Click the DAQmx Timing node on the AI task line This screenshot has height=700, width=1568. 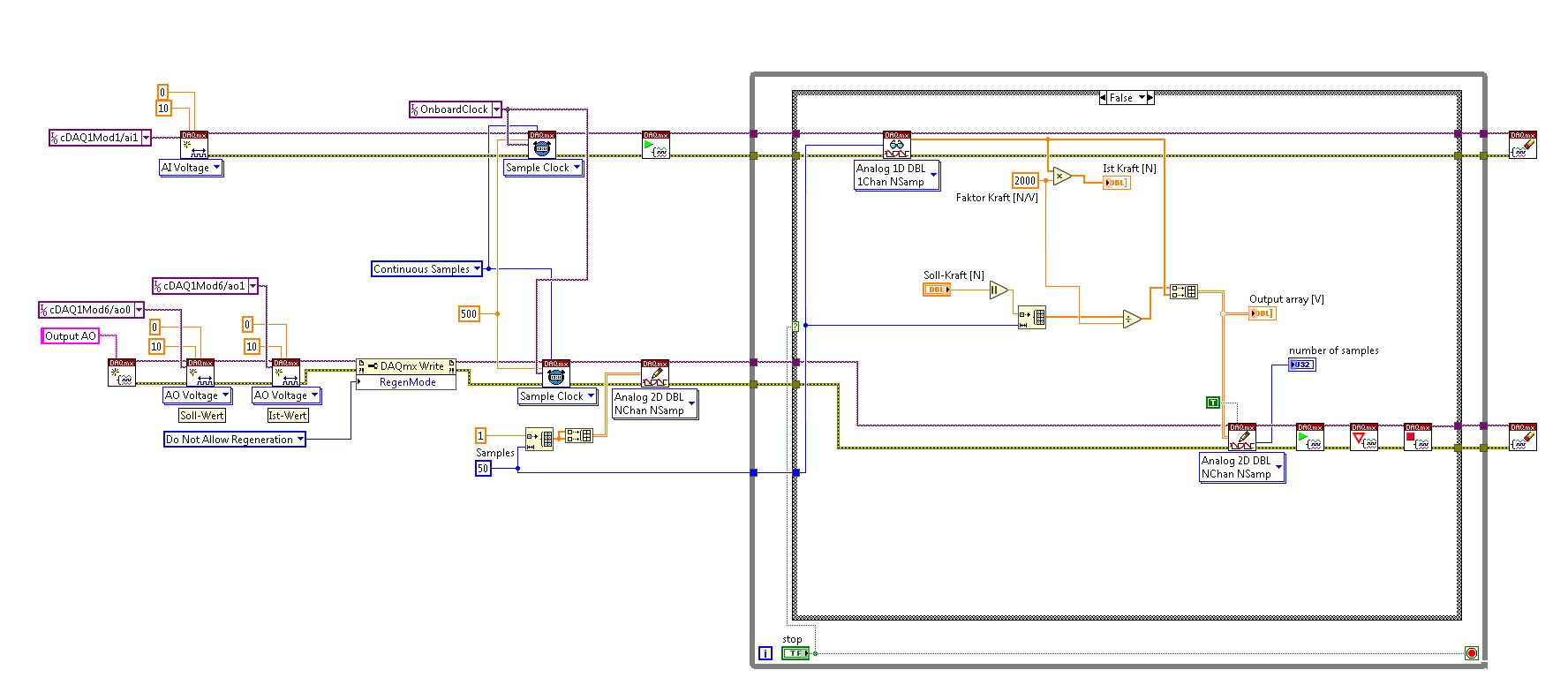(x=542, y=145)
